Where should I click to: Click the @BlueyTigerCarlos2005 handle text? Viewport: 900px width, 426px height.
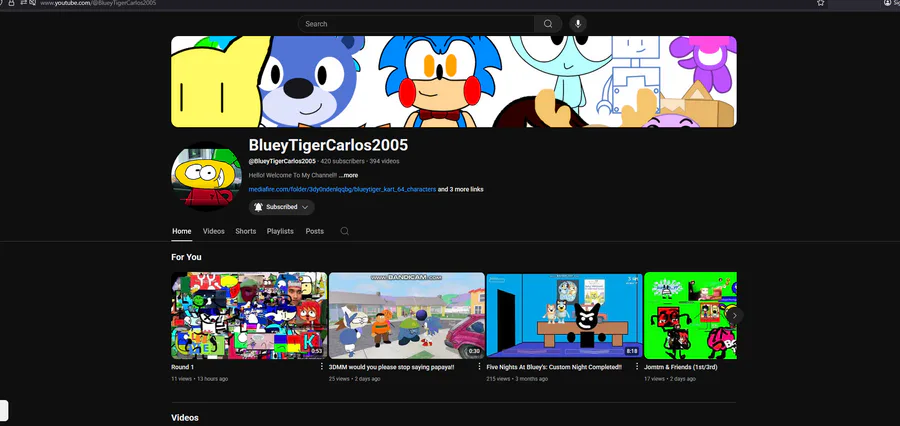[282, 161]
